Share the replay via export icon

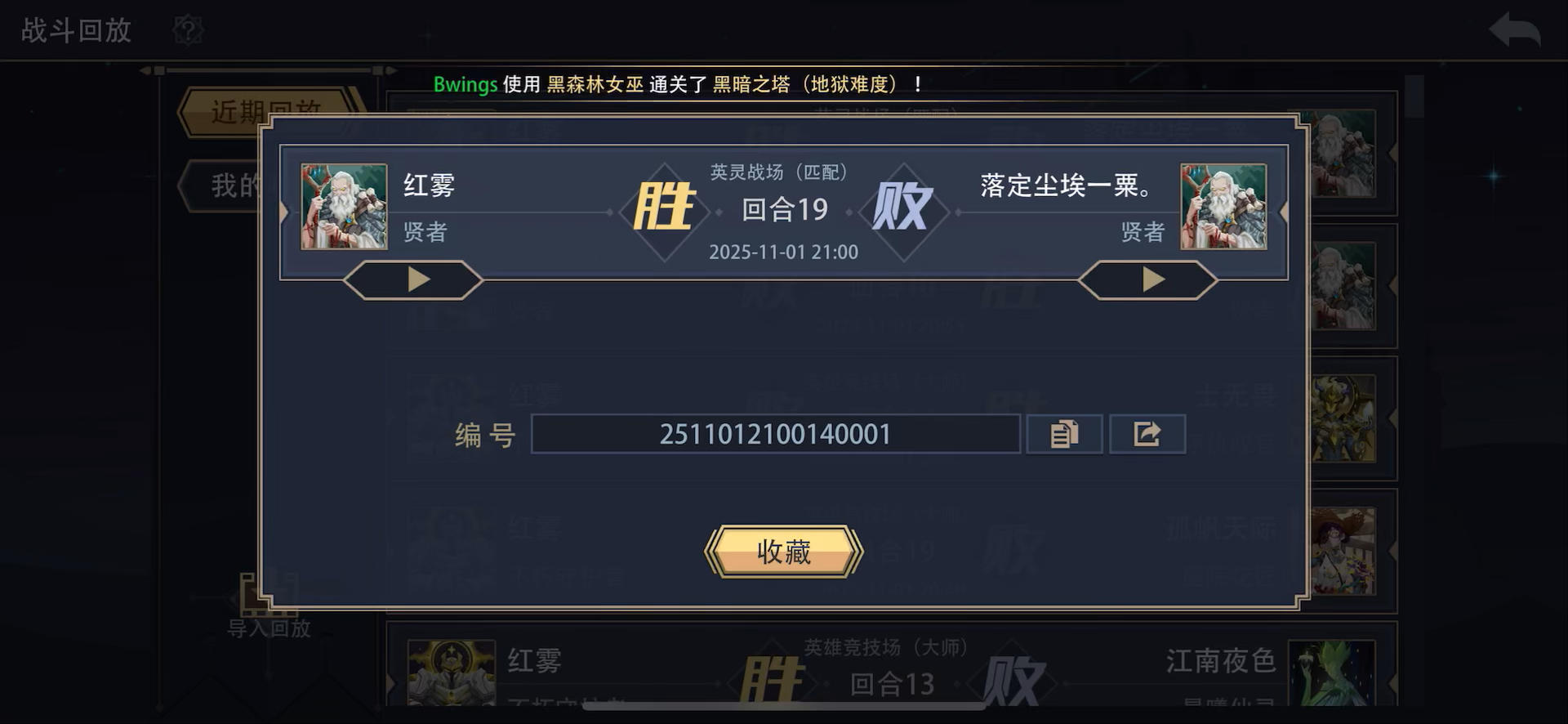click(1147, 434)
